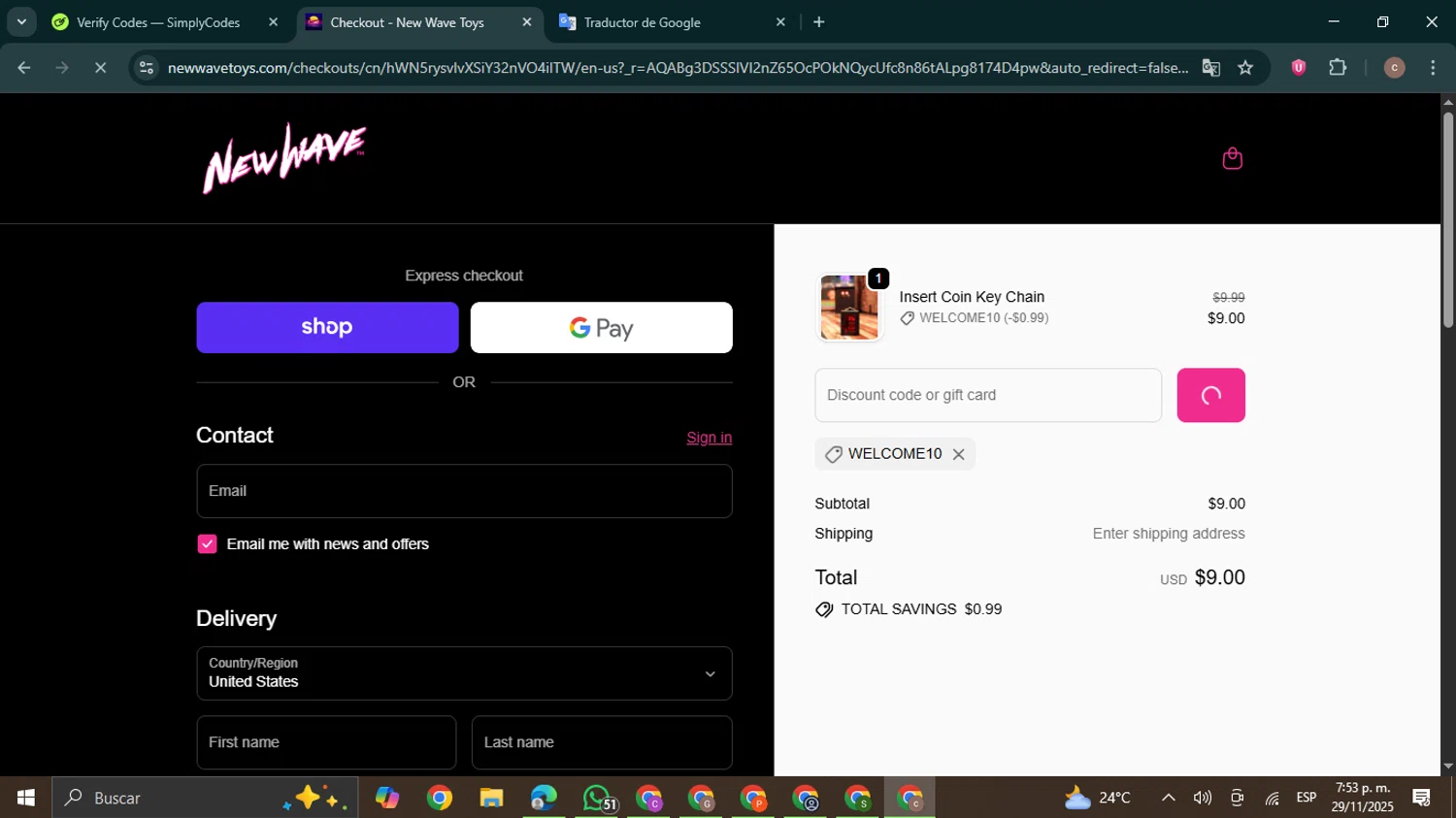Open the volume speaker icon
The height and width of the screenshot is (818, 1456).
(1202, 798)
